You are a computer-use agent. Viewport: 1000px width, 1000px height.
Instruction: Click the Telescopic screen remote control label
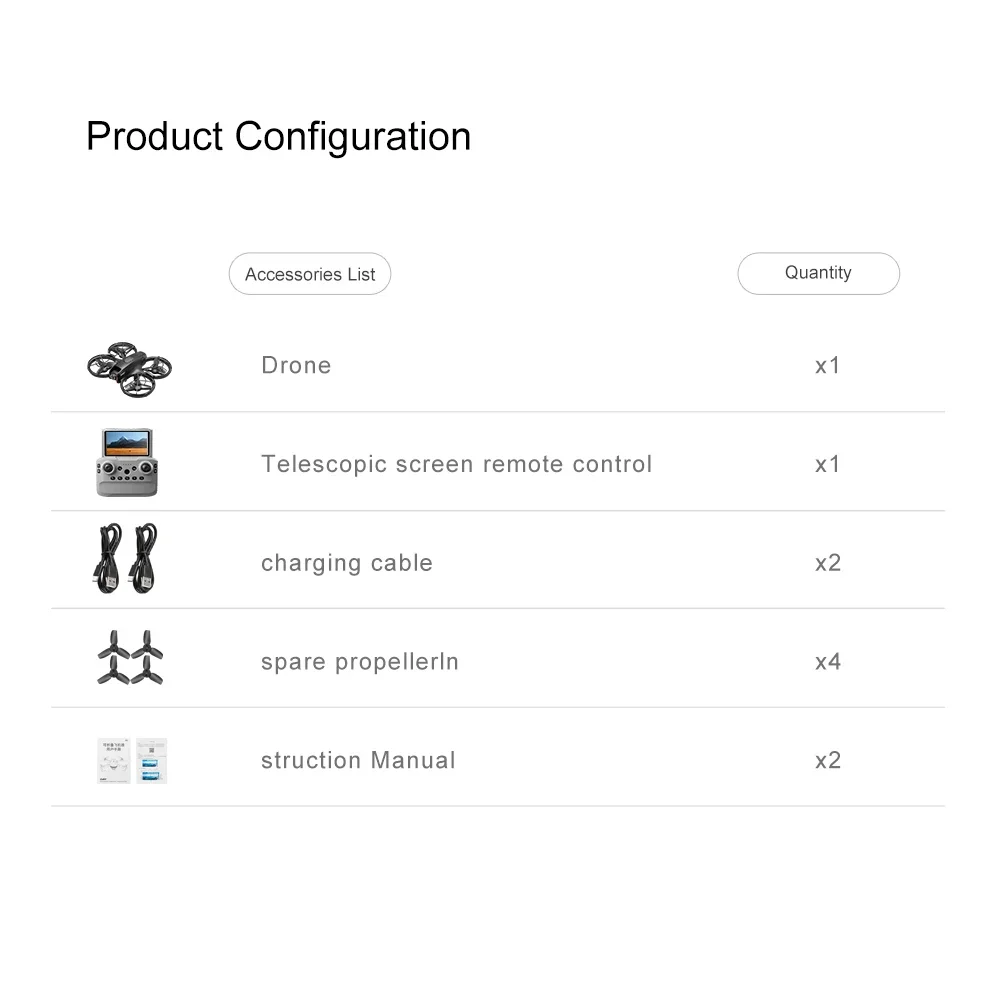coord(457,464)
